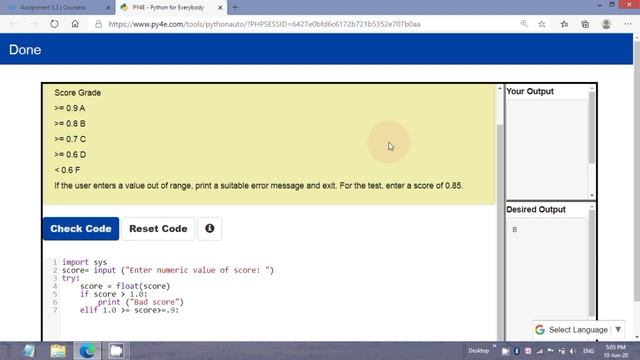Open File Explorer from the taskbar

(x=58, y=351)
